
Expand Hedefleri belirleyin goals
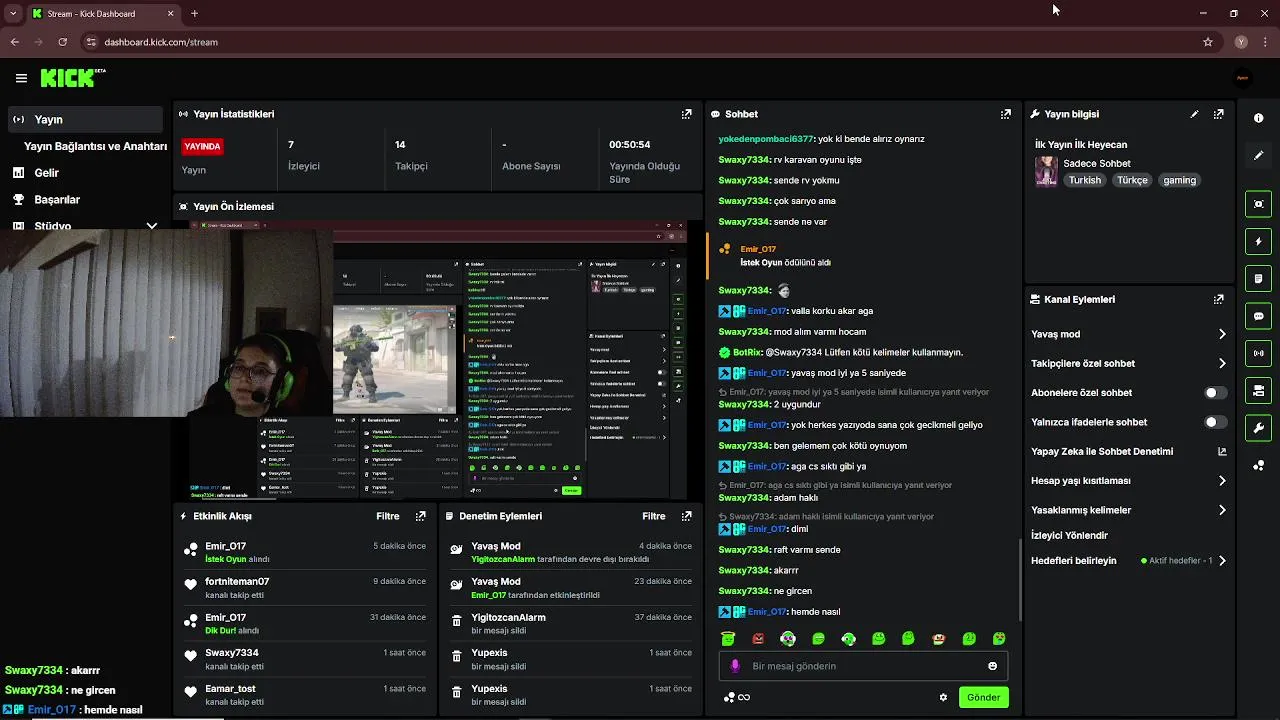(1222, 561)
